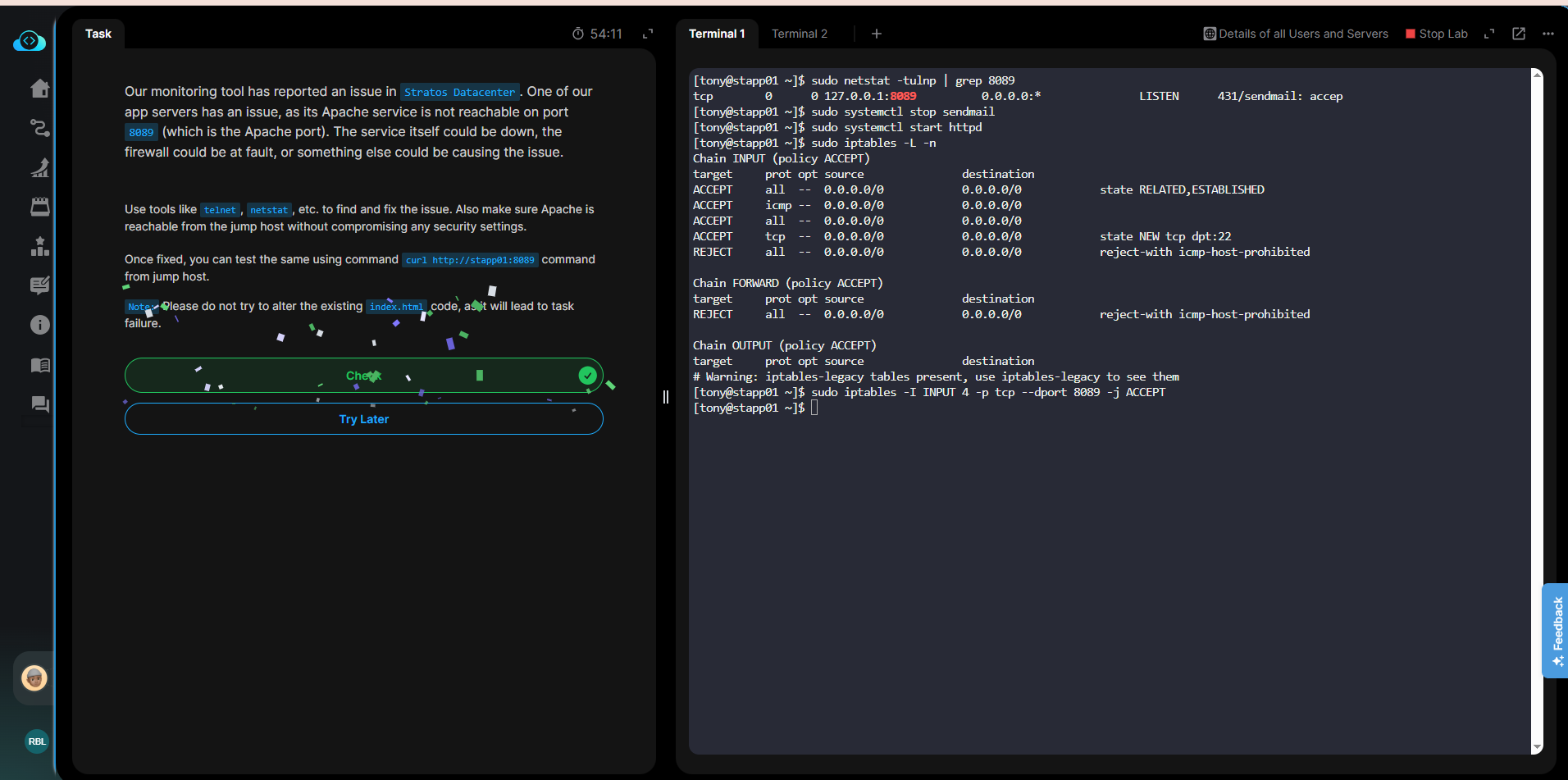Open the leaderboard podium icon

point(39,246)
